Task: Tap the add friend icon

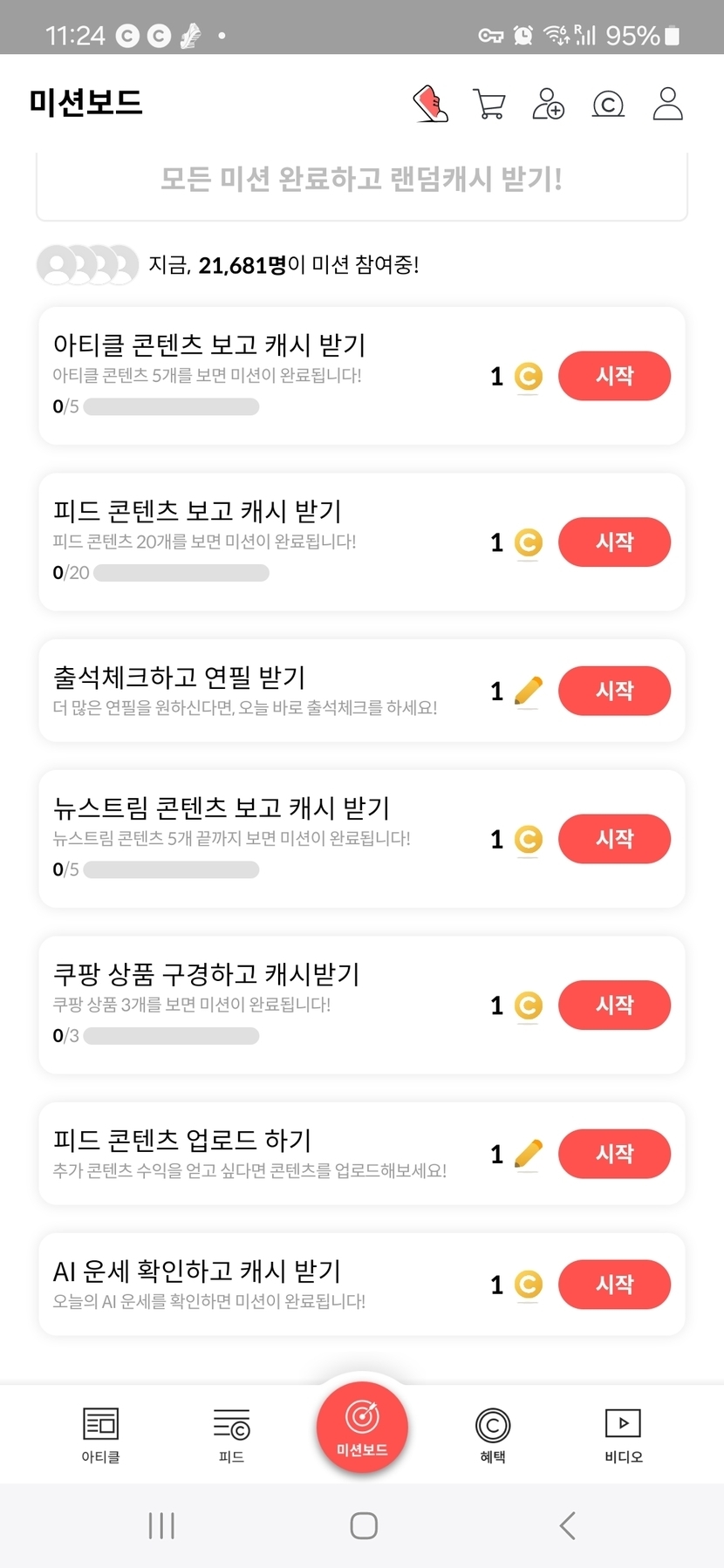Action: point(549,104)
